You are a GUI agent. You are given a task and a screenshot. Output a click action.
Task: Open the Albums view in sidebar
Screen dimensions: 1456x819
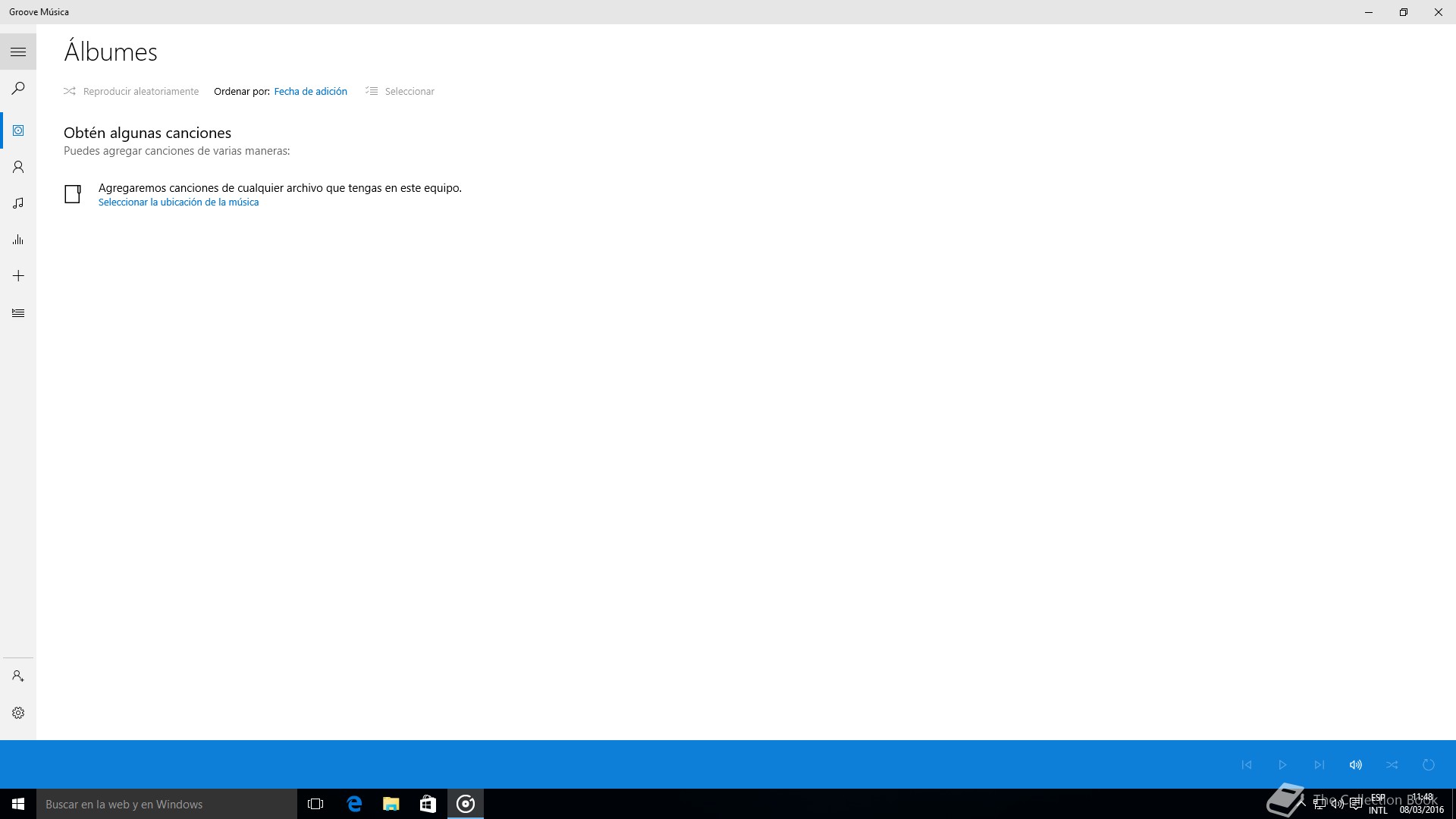[x=18, y=130]
